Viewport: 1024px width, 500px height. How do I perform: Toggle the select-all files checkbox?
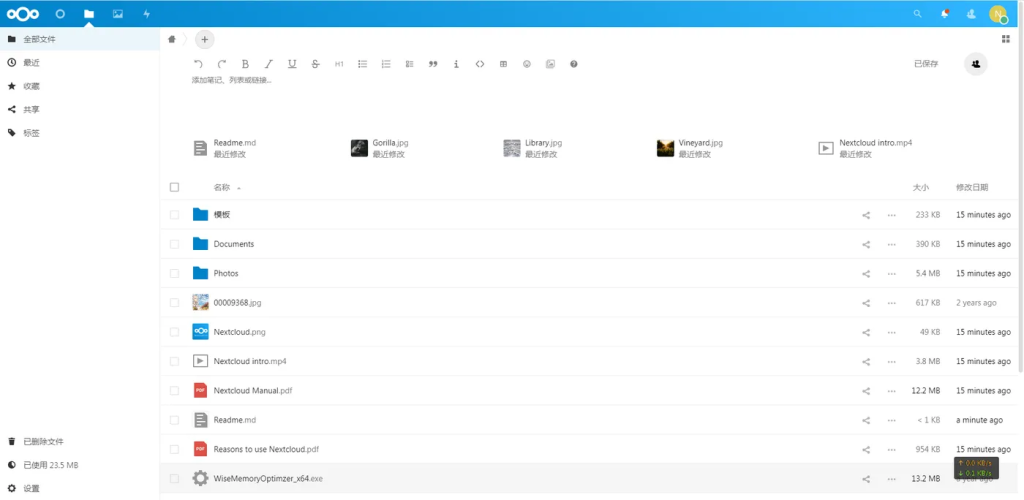coord(174,187)
